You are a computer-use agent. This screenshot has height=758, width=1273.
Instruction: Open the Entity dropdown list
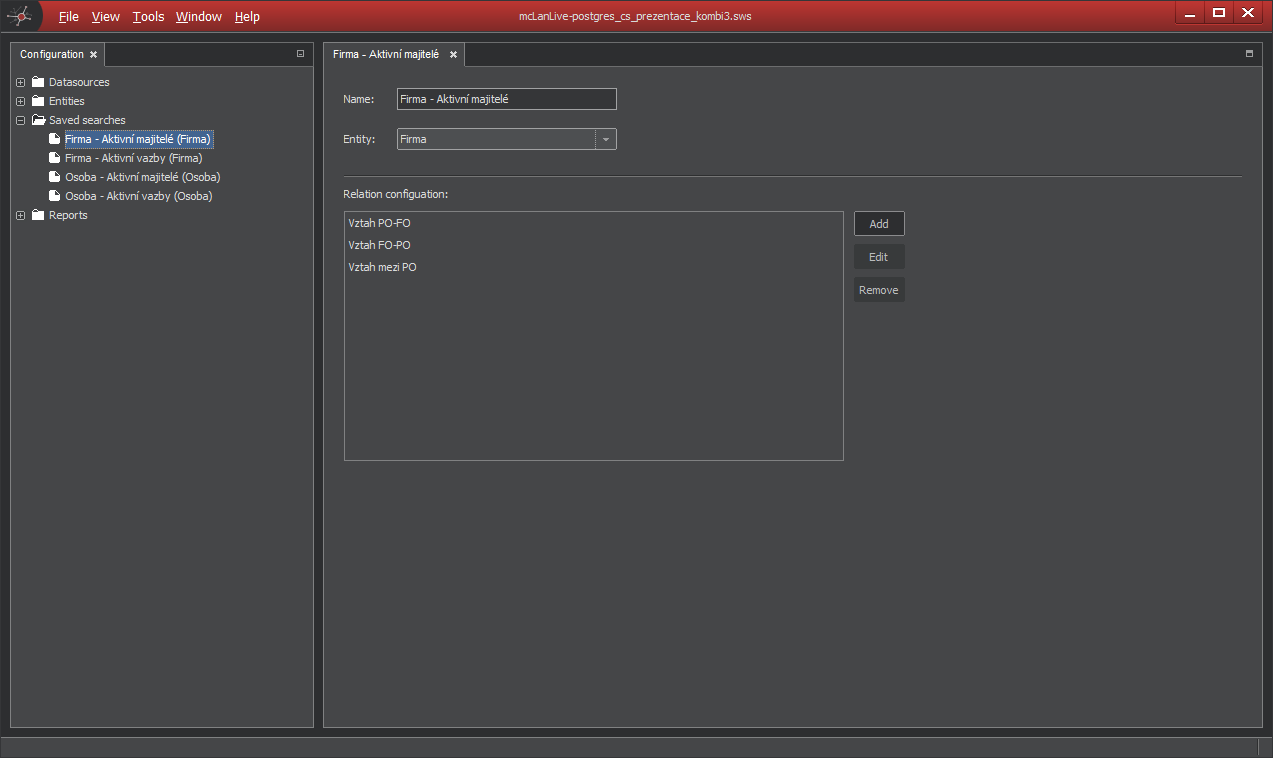click(x=605, y=139)
